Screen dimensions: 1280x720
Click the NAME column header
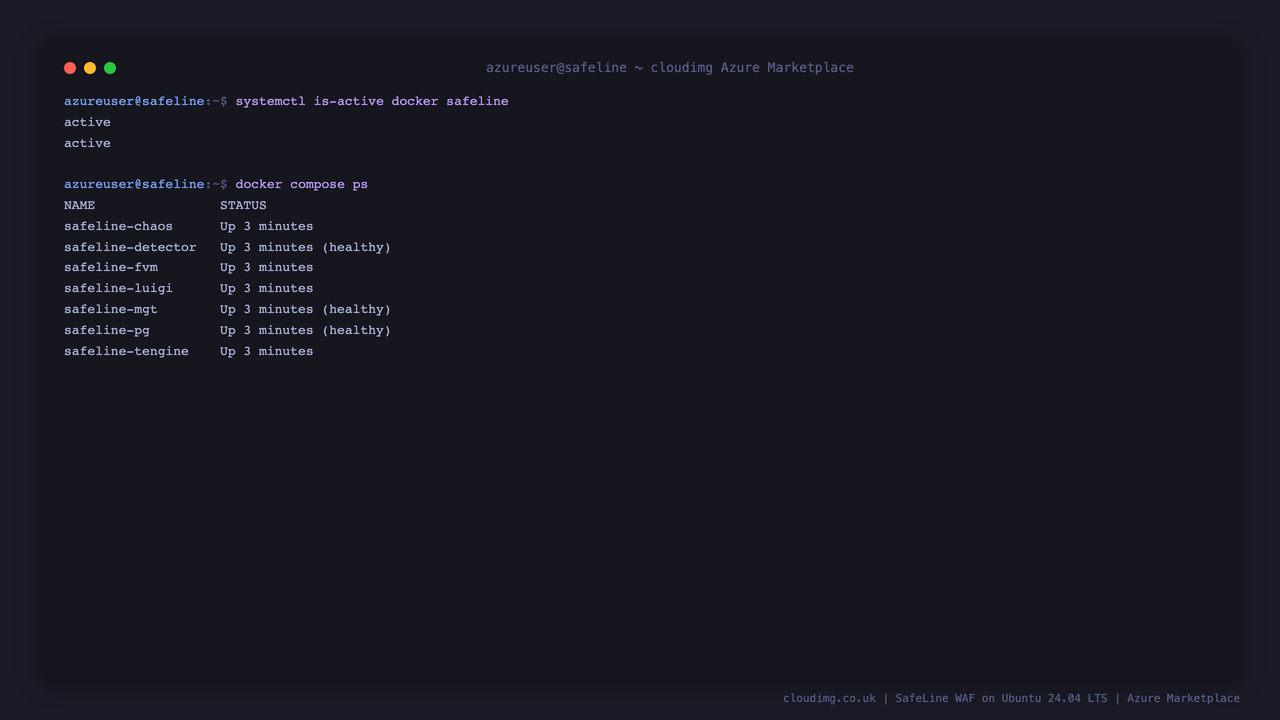(80, 205)
